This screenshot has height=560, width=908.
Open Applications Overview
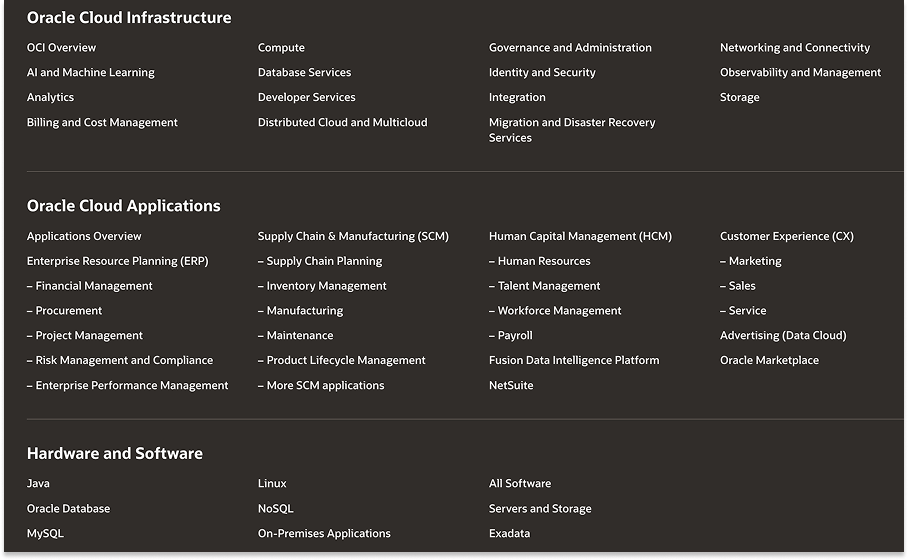(84, 236)
